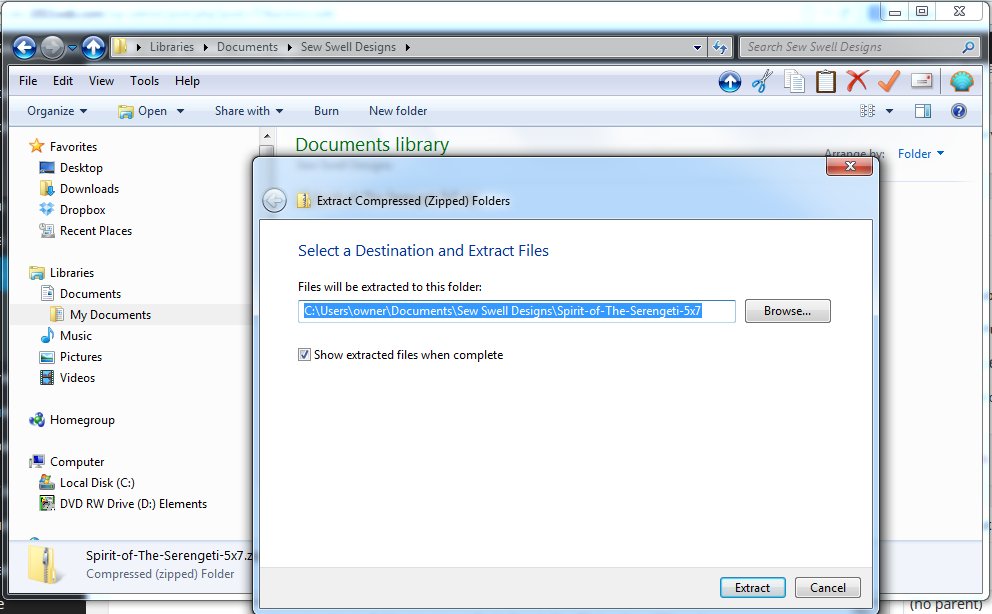Click the red X Delete toolbar icon
The height and width of the screenshot is (614, 992).
[x=857, y=81]
